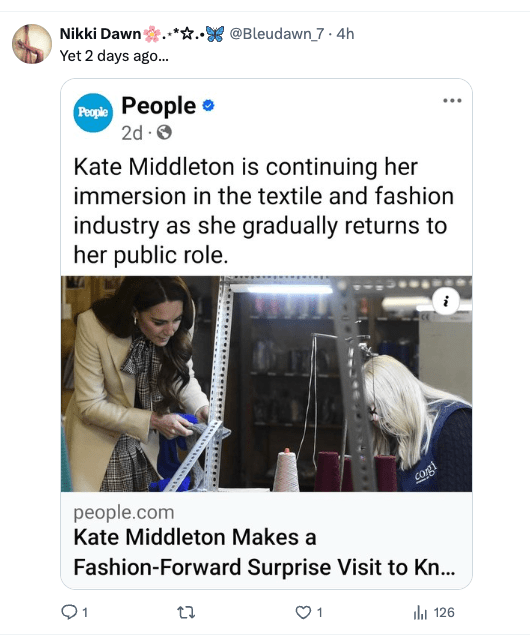Click the People blue logo avatar

(x=93, y=113)
